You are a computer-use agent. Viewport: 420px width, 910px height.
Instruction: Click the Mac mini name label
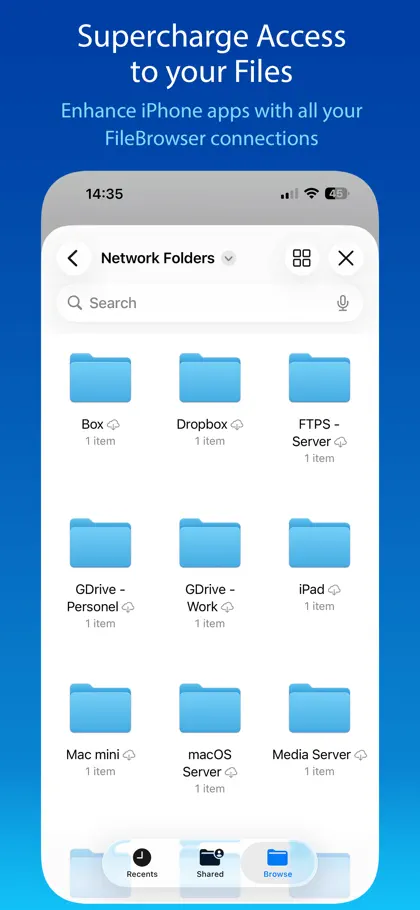point(93,755)
